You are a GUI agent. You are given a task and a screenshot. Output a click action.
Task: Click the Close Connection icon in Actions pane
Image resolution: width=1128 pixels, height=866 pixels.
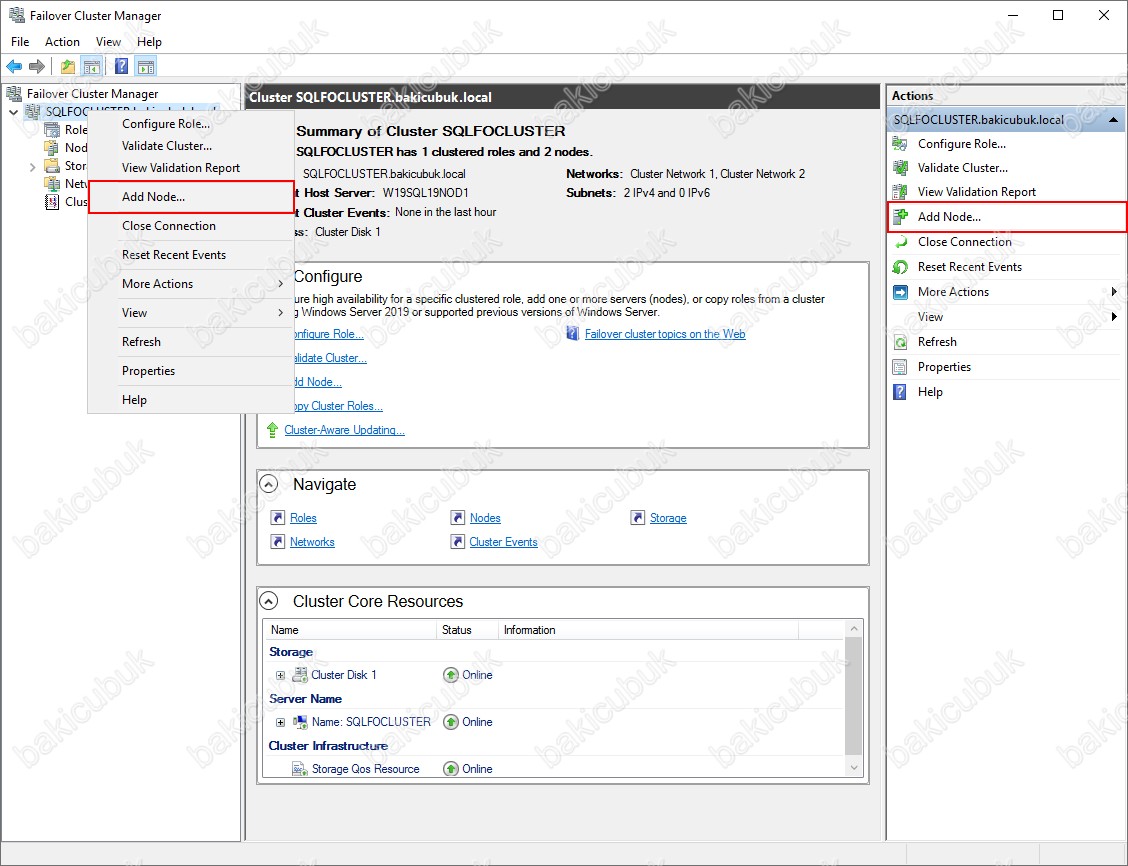[900, 242]
